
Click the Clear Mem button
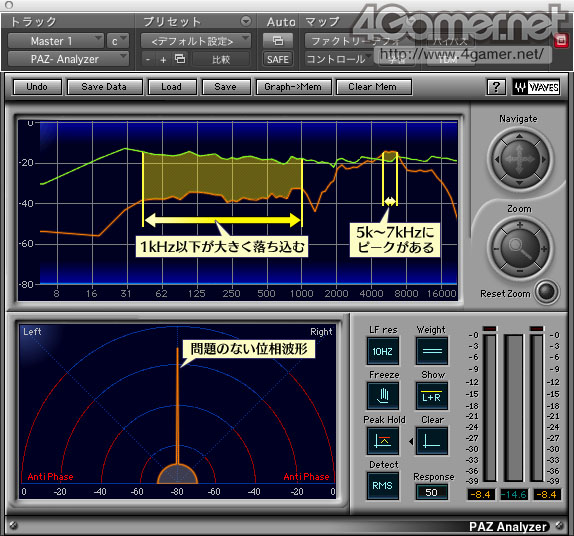coord(373,87)
